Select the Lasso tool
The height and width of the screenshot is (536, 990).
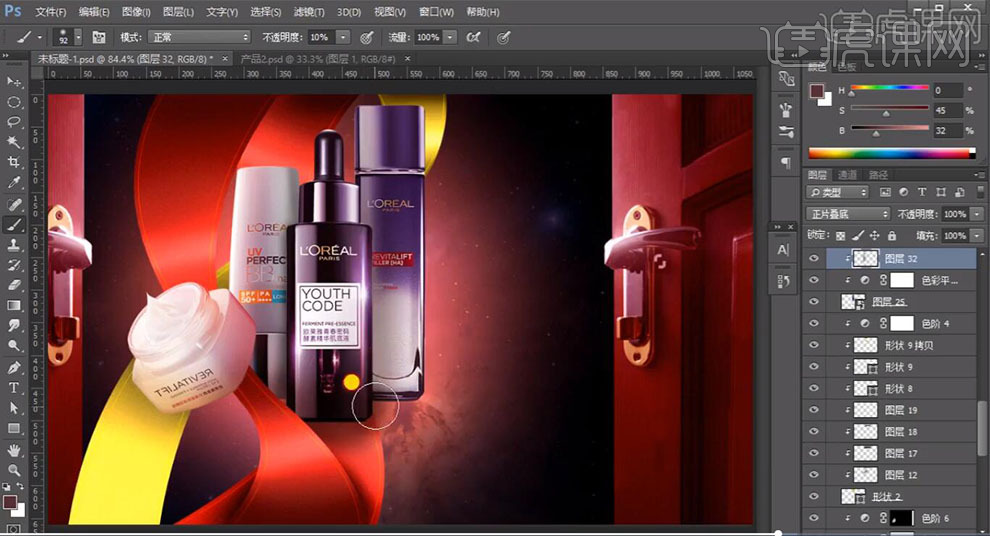pos(13,122)
